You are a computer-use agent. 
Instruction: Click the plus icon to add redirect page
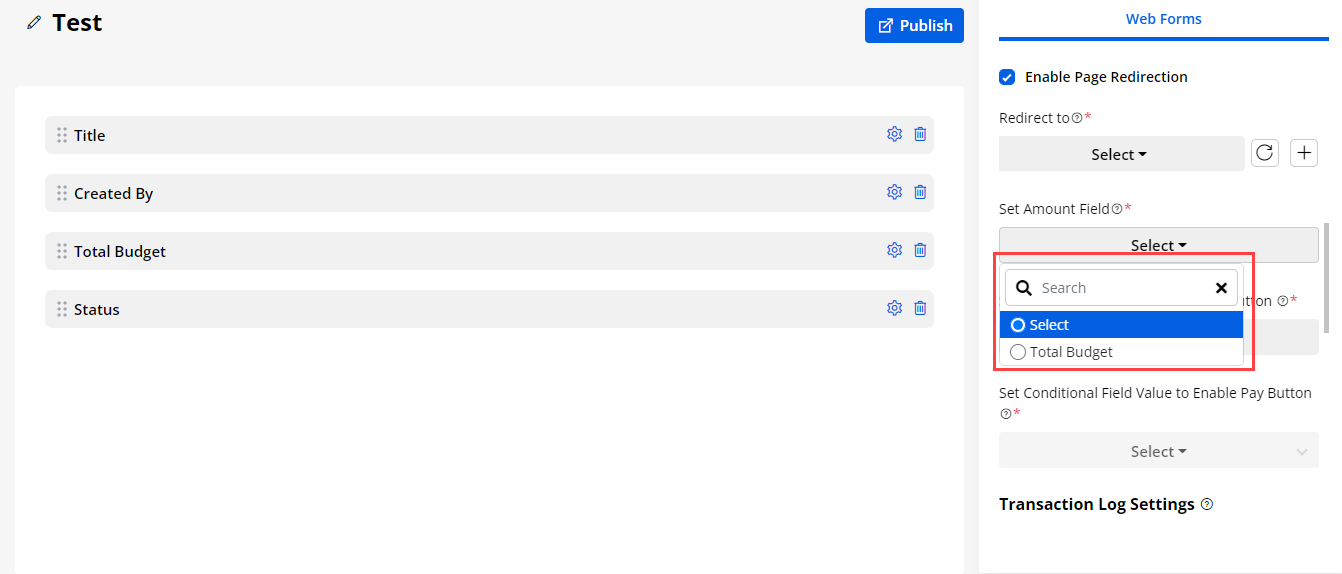click(1304, 153)
